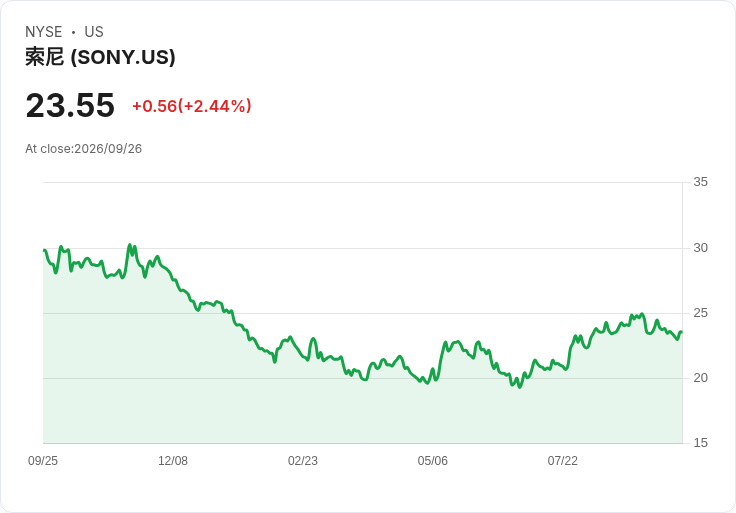The image size is (736, 513).
Task: Click the chart's starting point at 09/25
Action: (44, 250)
